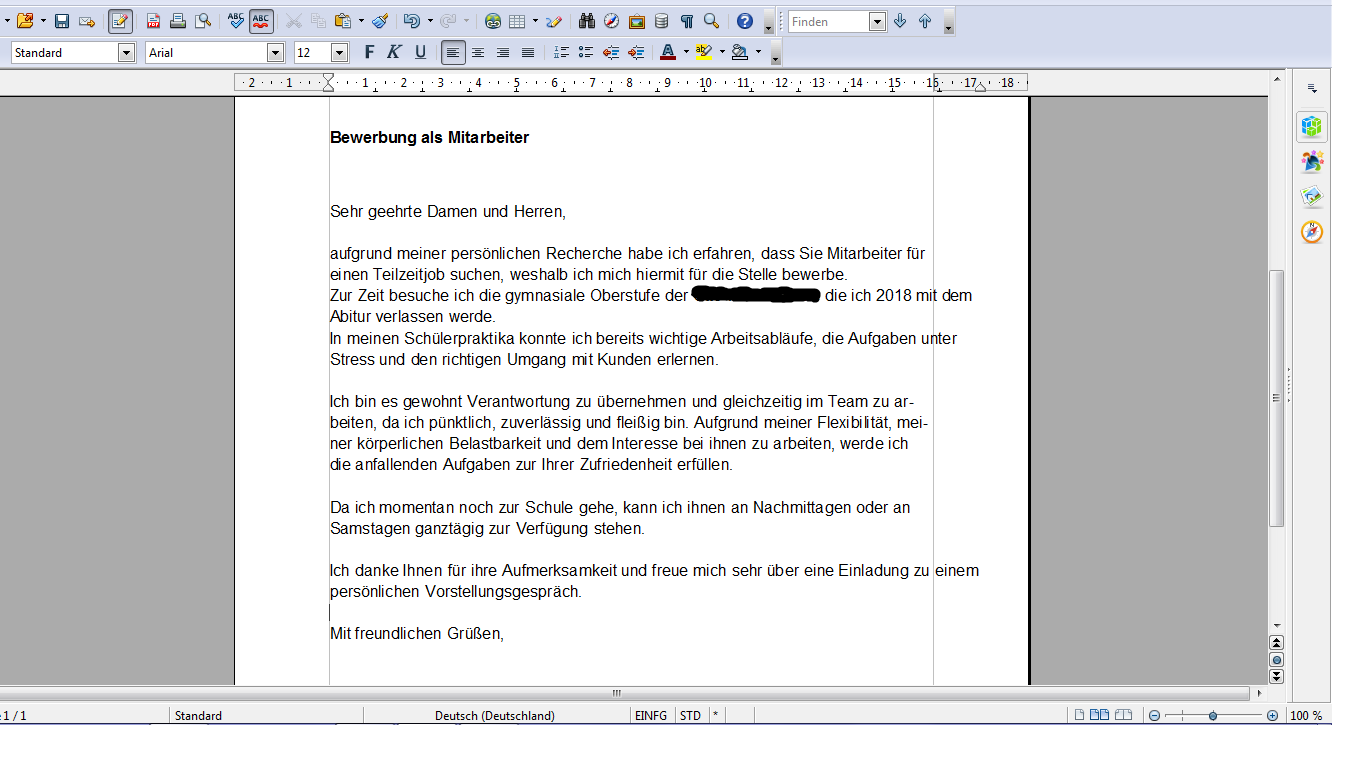Click the zoom slider in status bar
Screen dimensions: 1366x768
tap(1212, 715)
